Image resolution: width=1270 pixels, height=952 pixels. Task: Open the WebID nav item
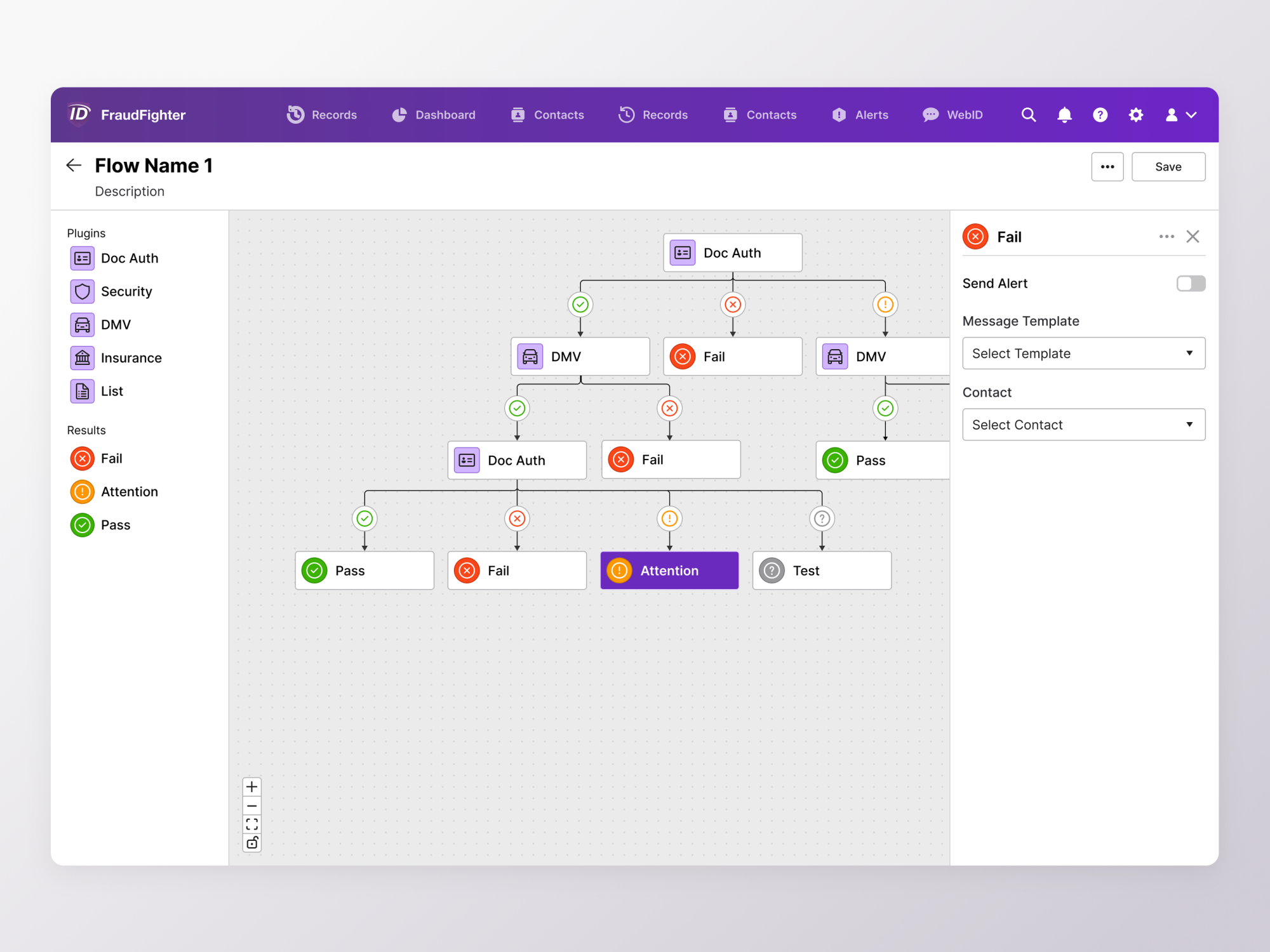tap(952, 115)
